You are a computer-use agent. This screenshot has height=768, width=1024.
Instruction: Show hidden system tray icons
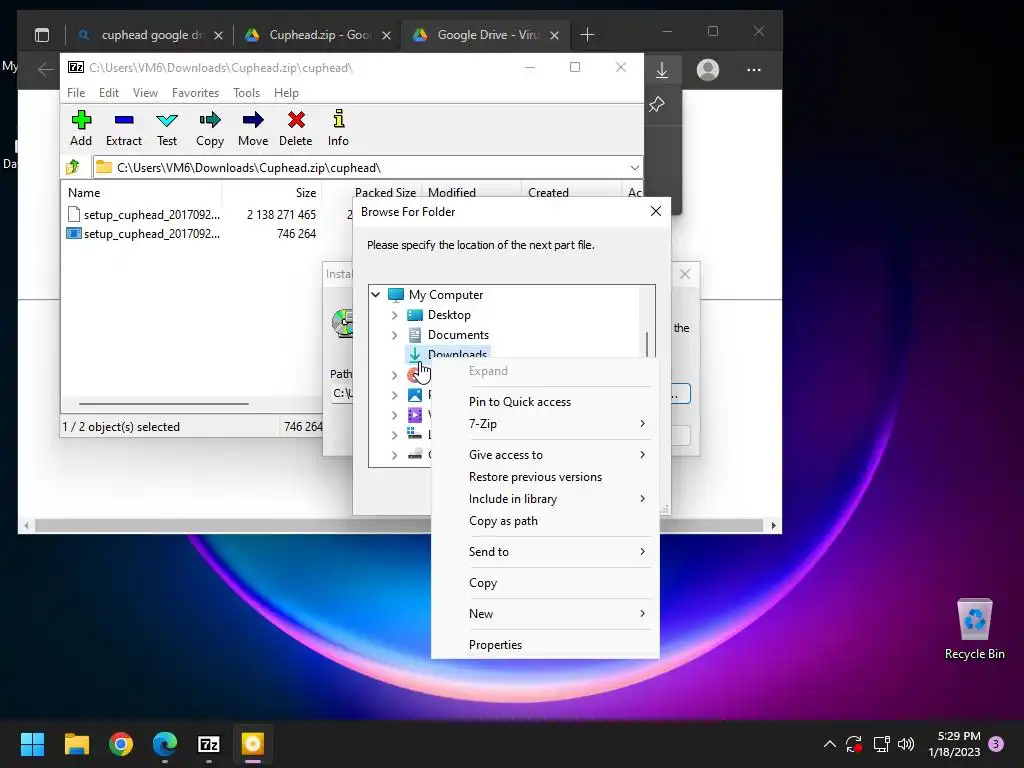tap(829, 744)
